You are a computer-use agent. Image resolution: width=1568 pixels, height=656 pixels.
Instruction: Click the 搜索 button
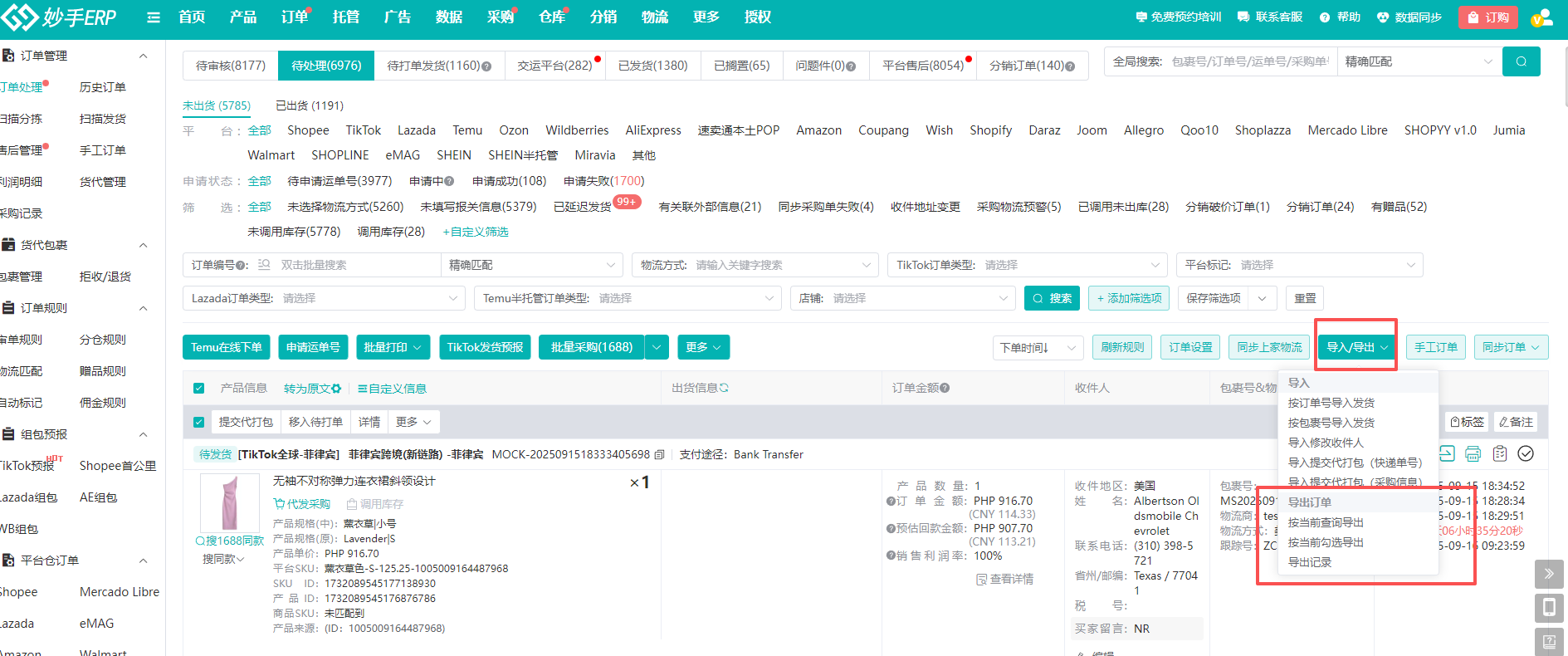[x=1052, y=298]
